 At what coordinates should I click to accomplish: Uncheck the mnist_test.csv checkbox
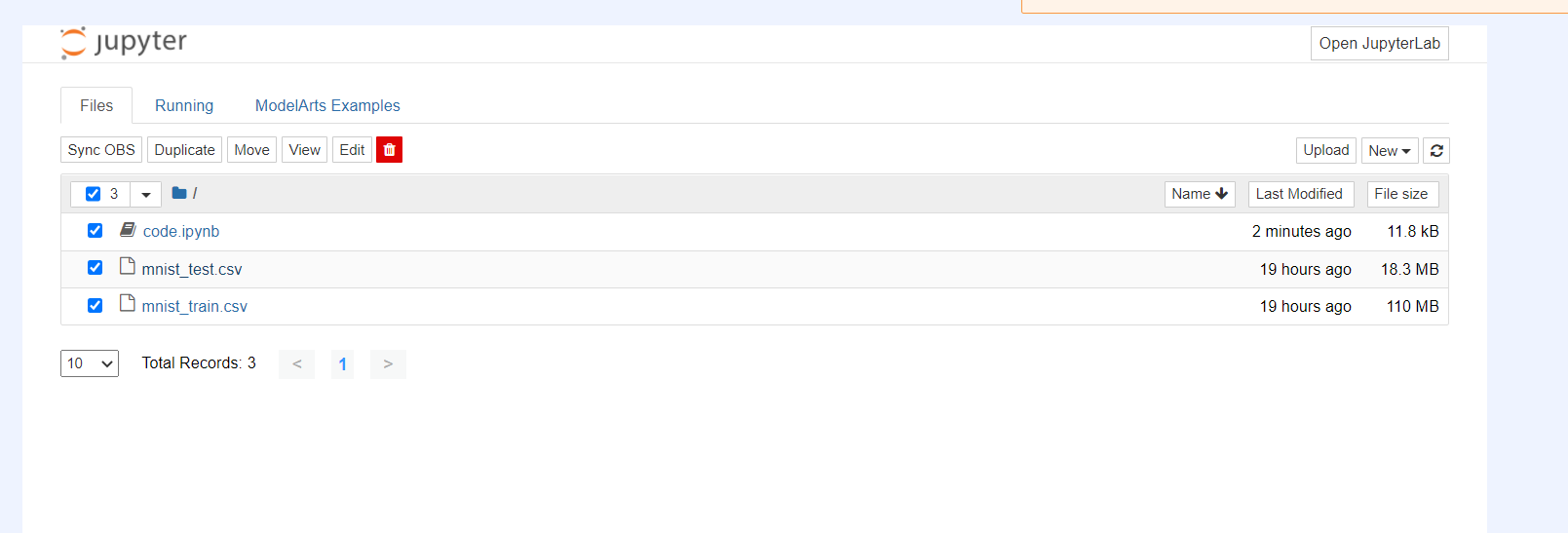[x=95, y=268]
